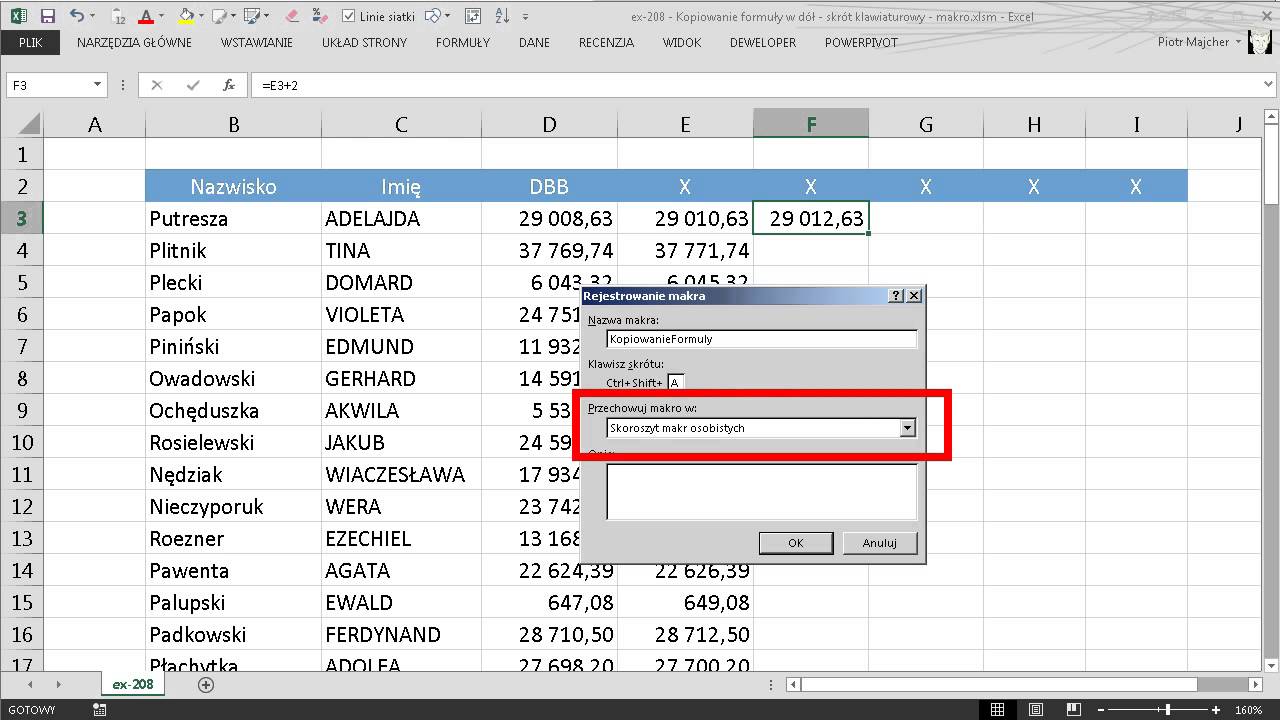Open the NARZĘDZIA GŁÓWNE ribbon tab

point(135,43)
